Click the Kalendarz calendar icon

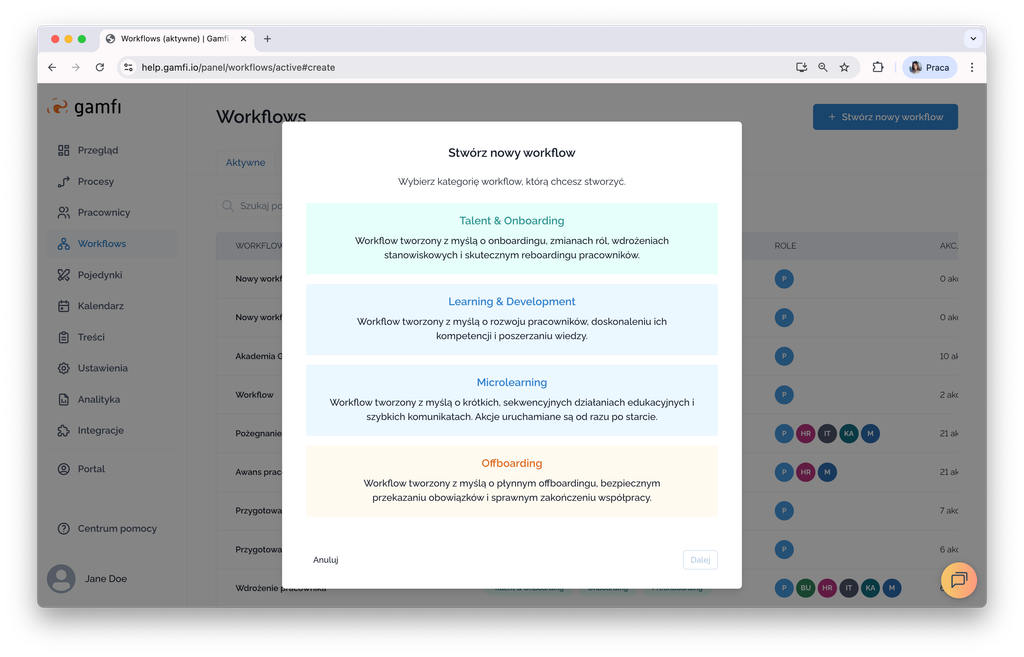[x=64, y=306]
